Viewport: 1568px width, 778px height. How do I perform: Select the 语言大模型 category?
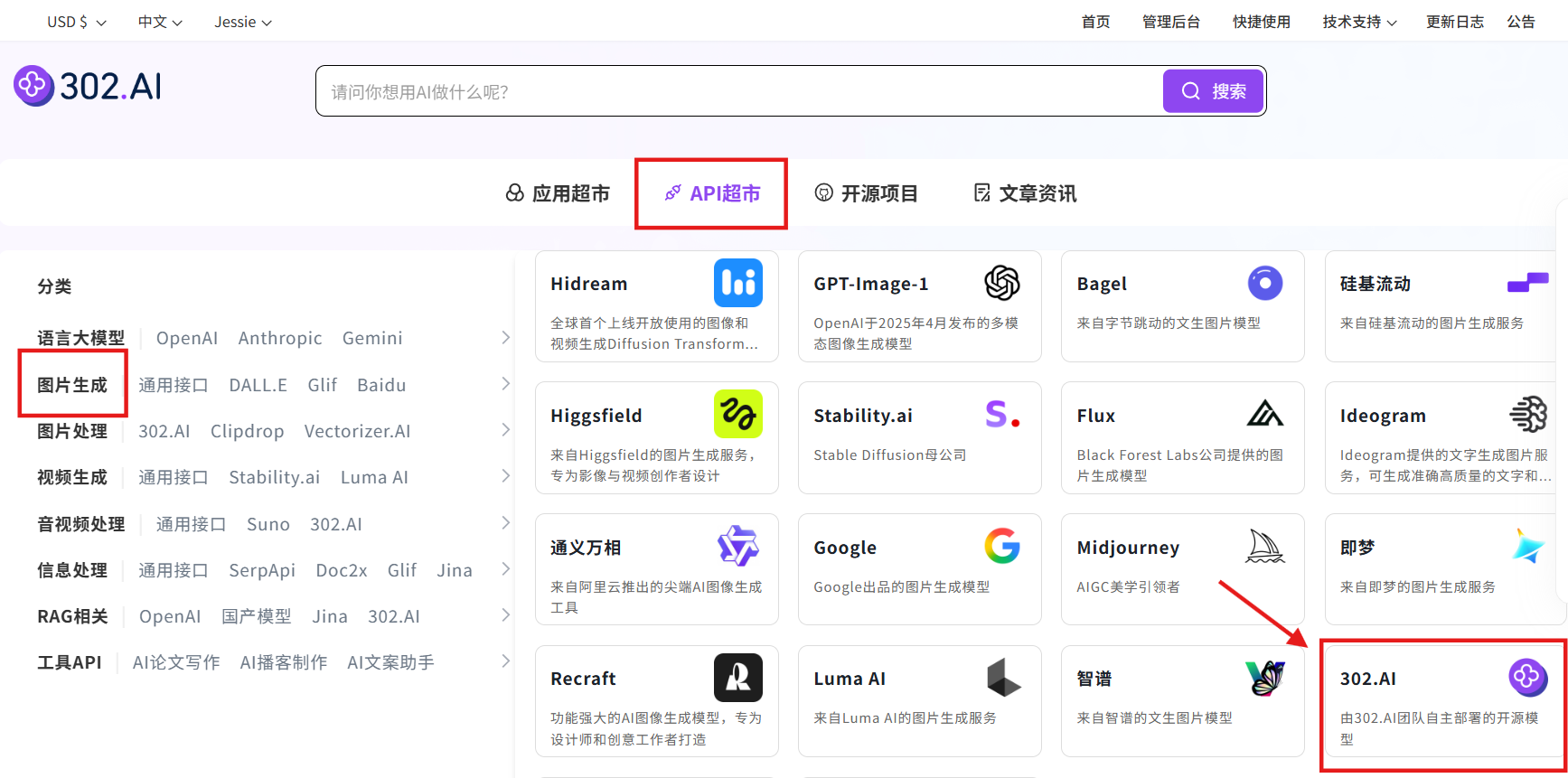(x=81, y=338)
